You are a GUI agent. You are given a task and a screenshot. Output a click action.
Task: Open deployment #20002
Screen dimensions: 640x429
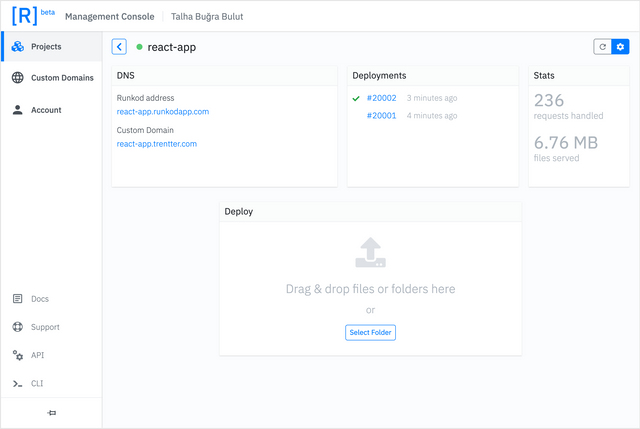382,98
